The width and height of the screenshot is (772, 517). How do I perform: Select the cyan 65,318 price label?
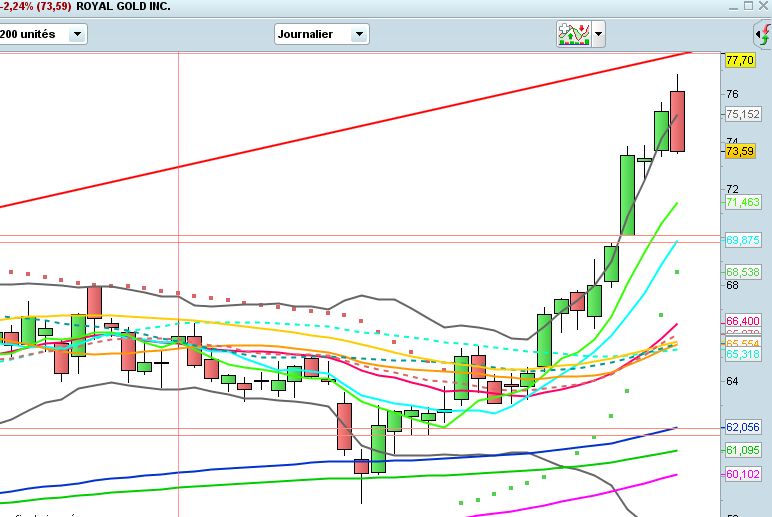pos(743,354)
